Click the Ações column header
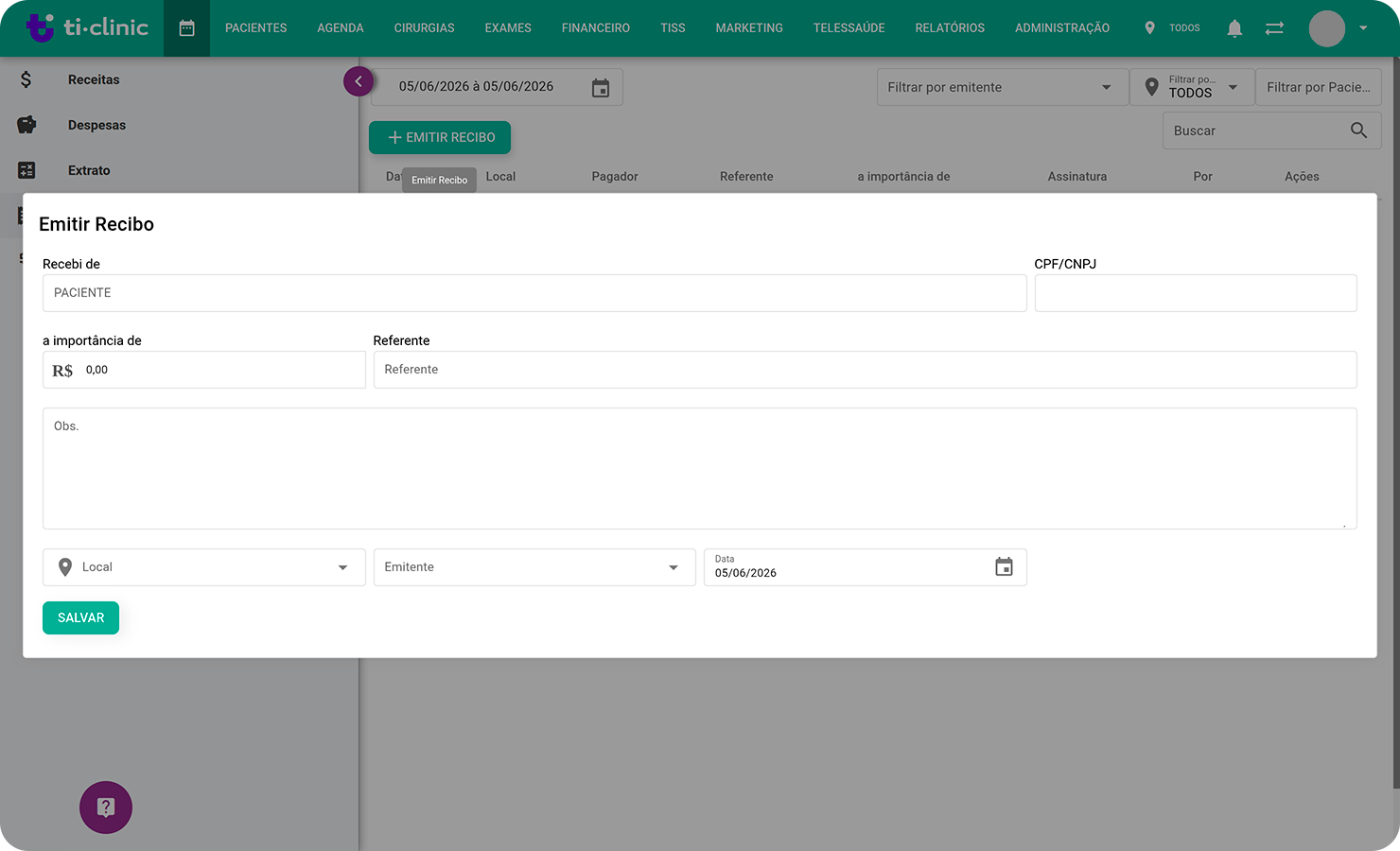The height and width of the screenshot is (851, 1400). [x=1302, y=177]
